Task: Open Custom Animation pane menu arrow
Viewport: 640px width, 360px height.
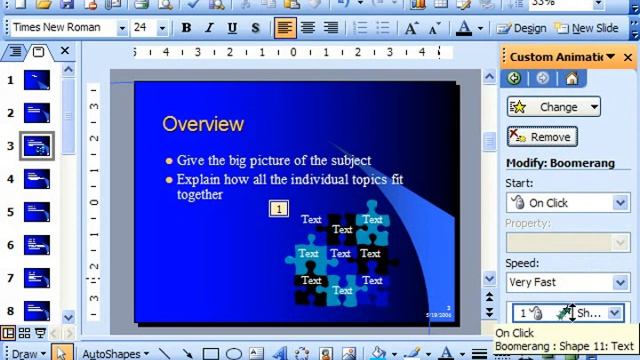Action: point(611,56)
